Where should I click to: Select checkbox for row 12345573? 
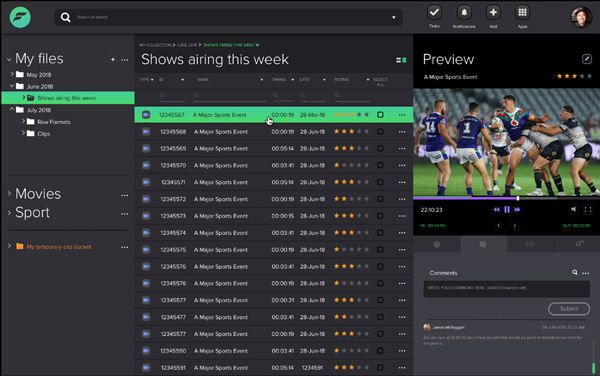coord(380,216)
